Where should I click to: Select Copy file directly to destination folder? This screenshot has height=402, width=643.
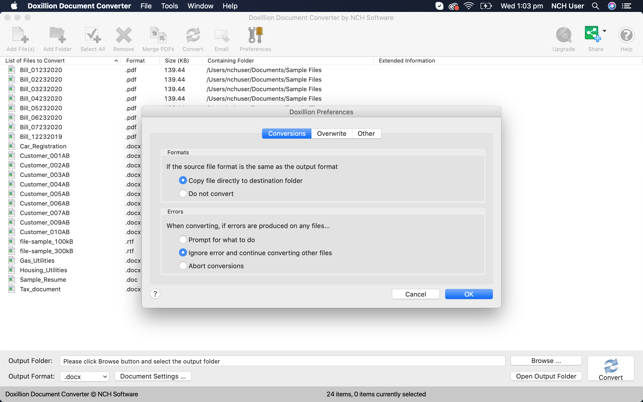click(x=183, y=180)
